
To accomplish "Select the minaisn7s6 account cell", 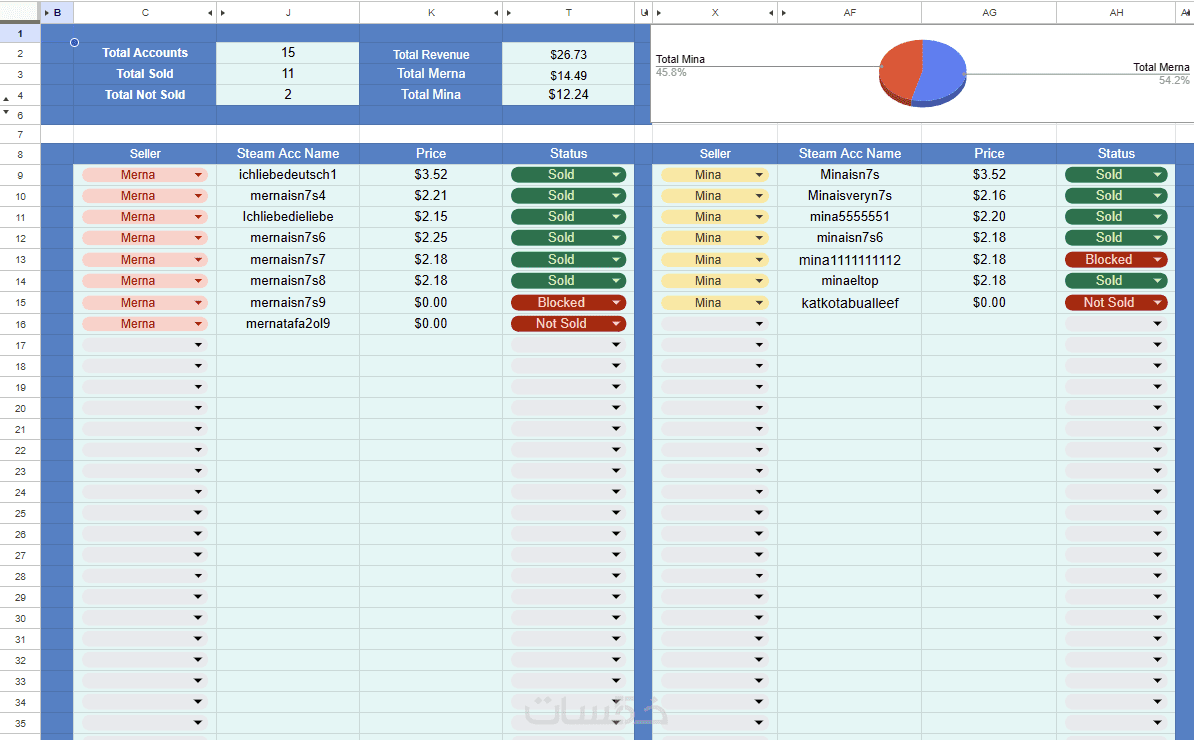I will [850, 238].
